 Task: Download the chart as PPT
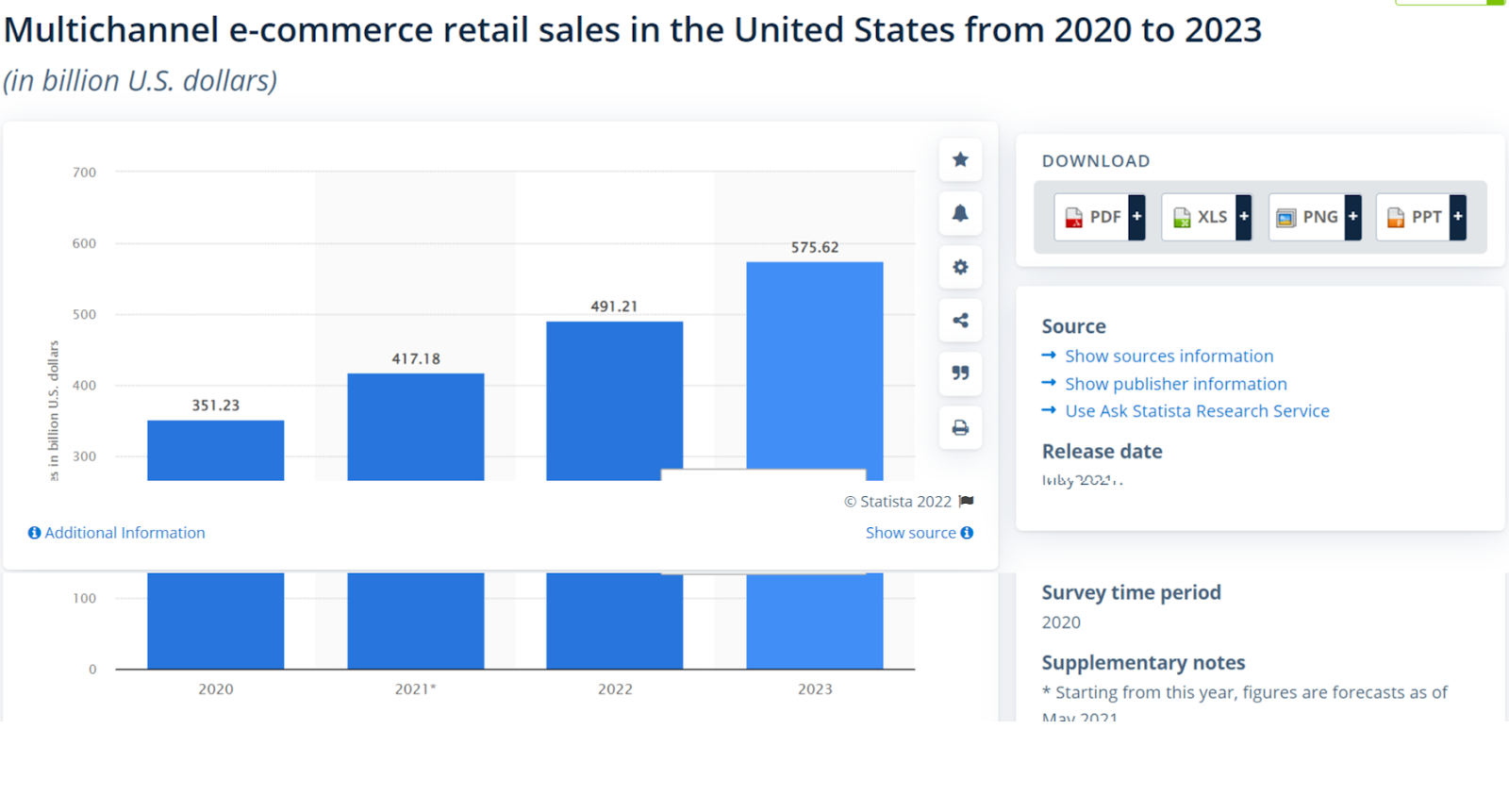[1414, 217]
